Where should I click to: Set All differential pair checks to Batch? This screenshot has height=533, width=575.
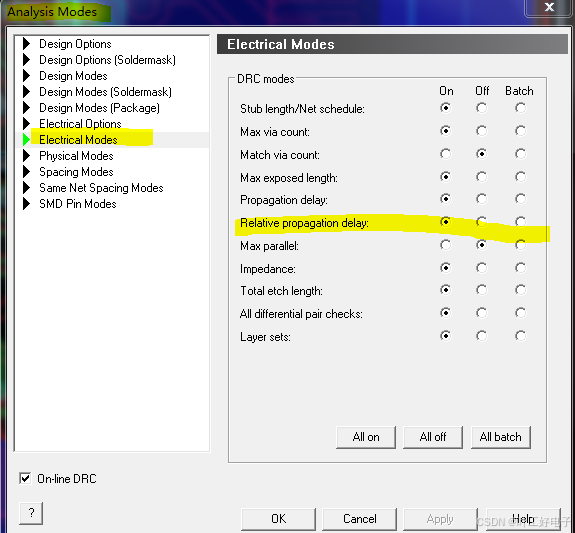pyautogui.click(x=520, y=313)
